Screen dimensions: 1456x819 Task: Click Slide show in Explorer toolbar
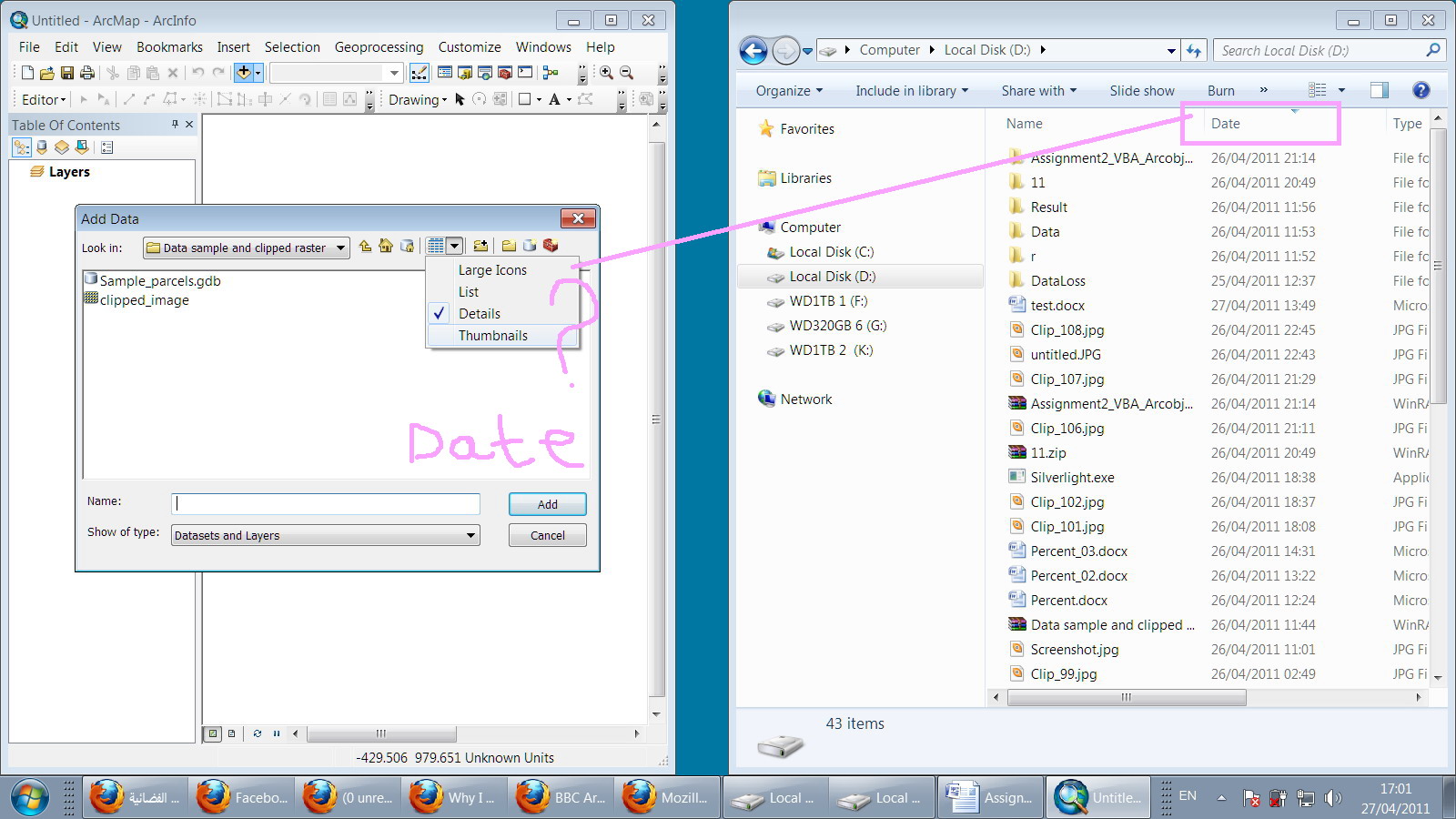click(x=1142, y=90)
